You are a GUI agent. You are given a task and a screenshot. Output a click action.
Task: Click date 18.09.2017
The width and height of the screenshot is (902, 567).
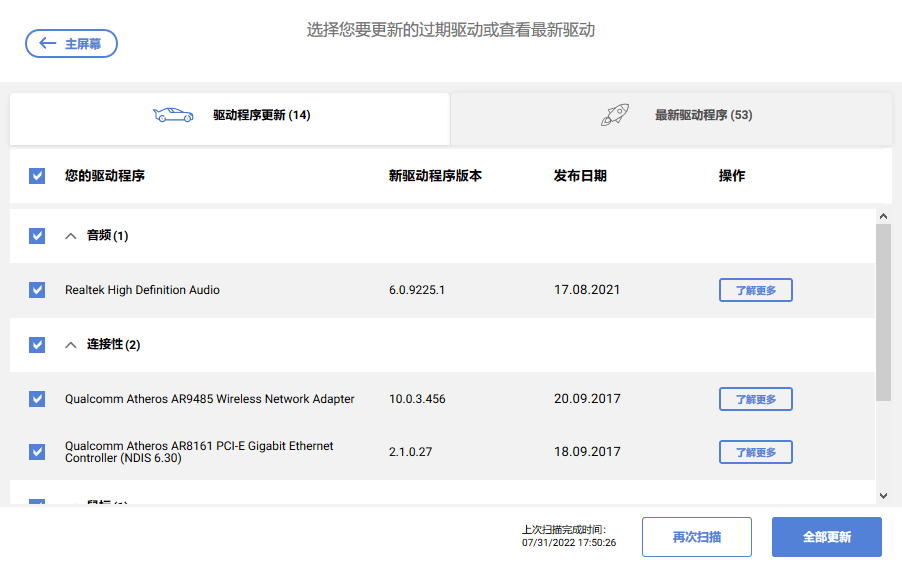pos(587,452)
